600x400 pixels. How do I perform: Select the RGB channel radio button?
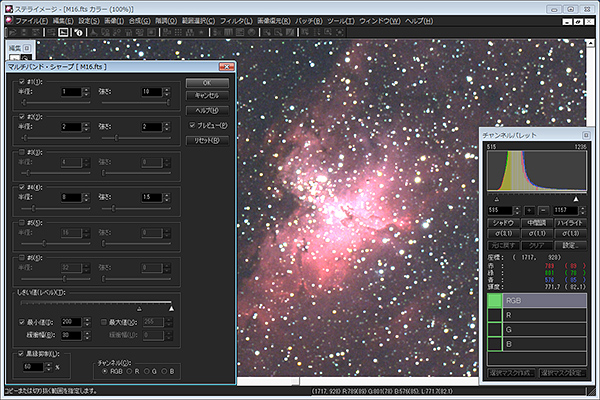pyautogui.click(x=105, y=371)
